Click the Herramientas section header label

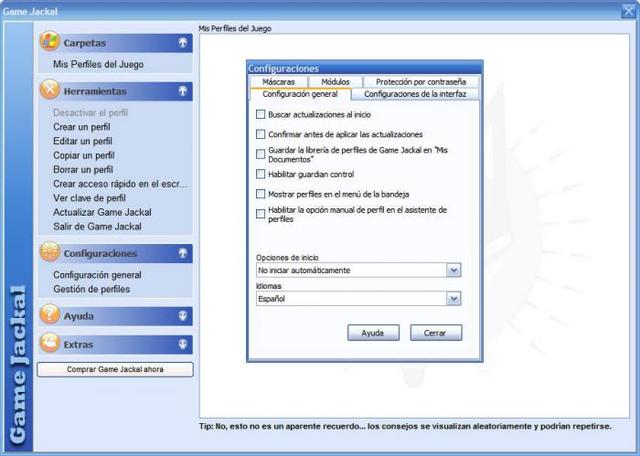[x=95, y=91]
